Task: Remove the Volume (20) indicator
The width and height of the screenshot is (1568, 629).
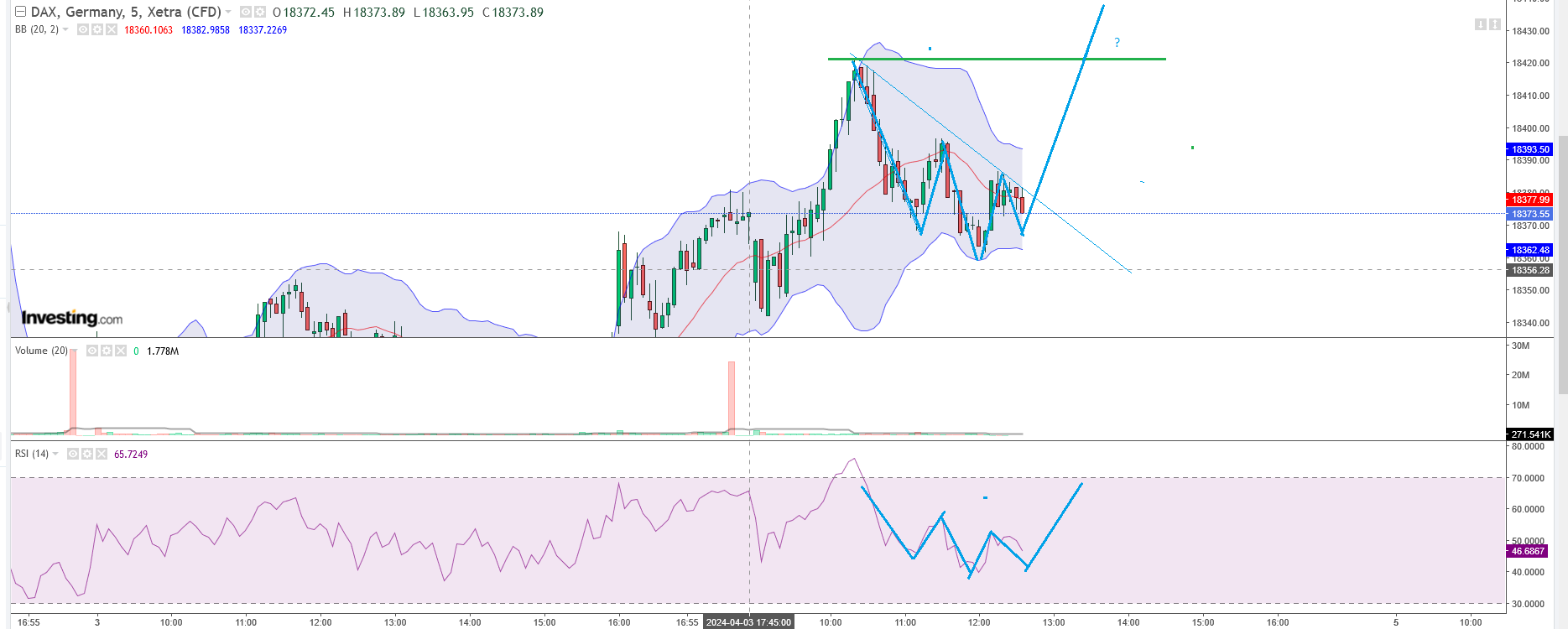Action: 121,351
